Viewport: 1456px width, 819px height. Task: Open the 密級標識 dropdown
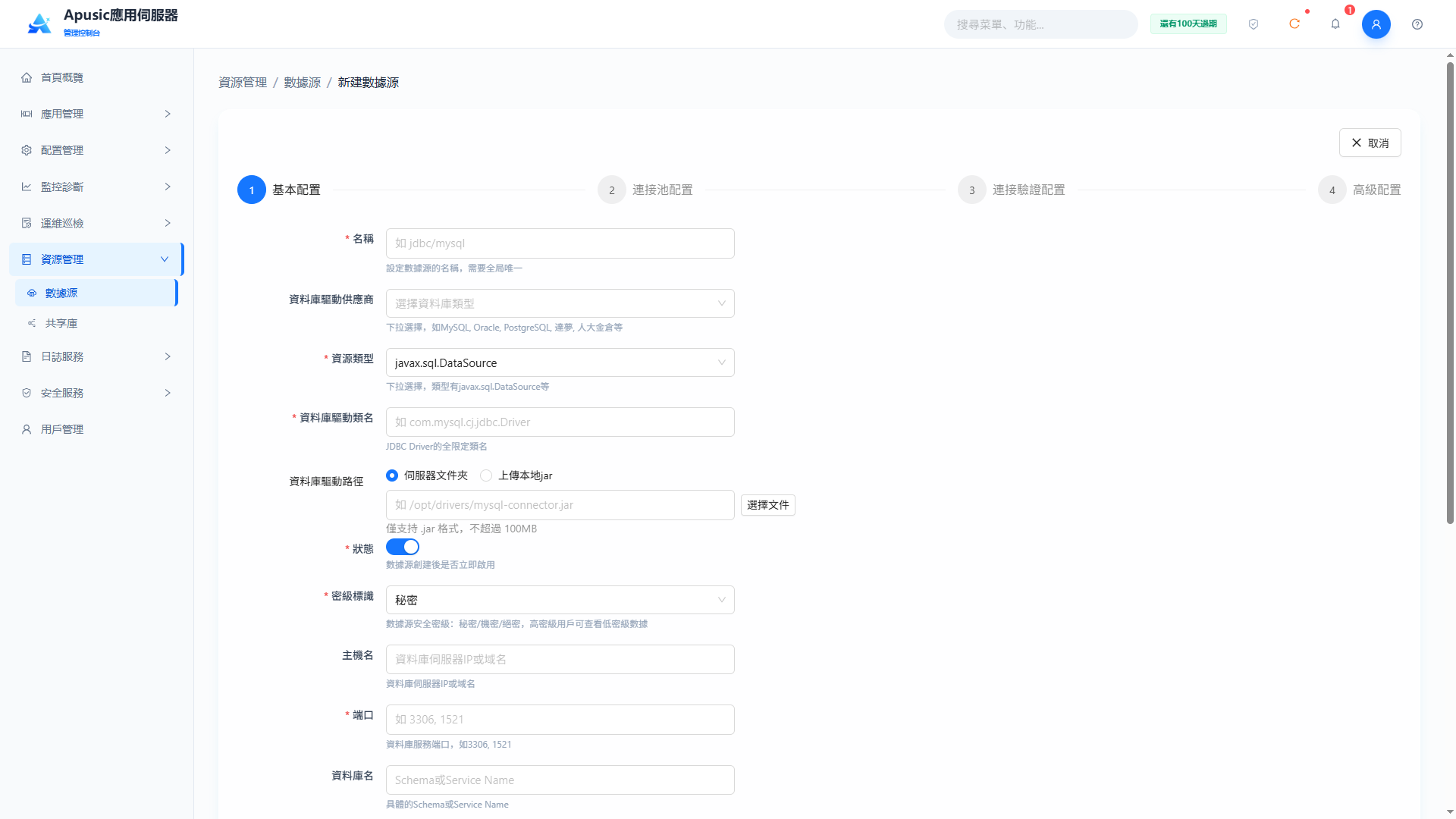[560, 600]
